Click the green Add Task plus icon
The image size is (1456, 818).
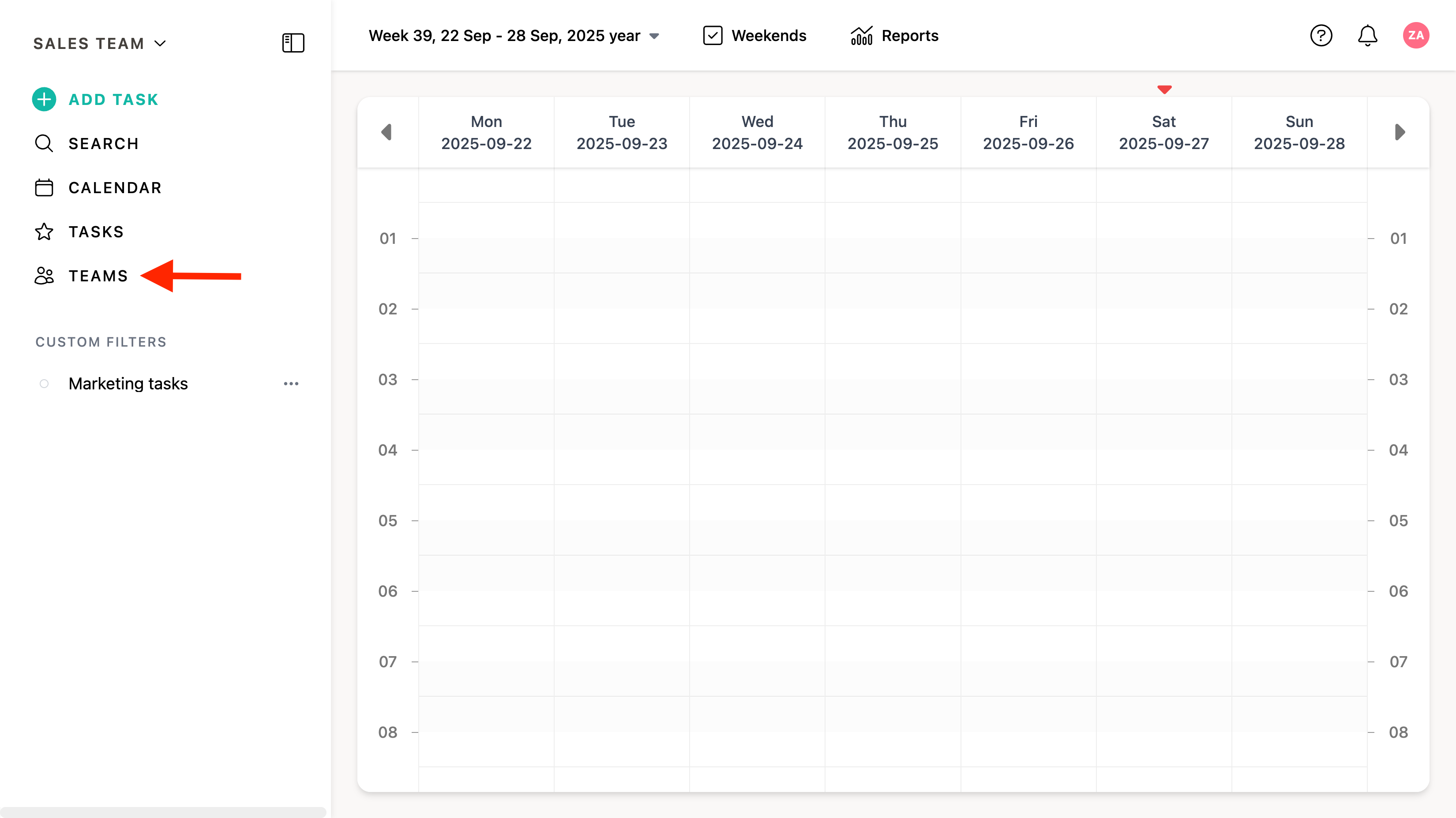[44, 99]
